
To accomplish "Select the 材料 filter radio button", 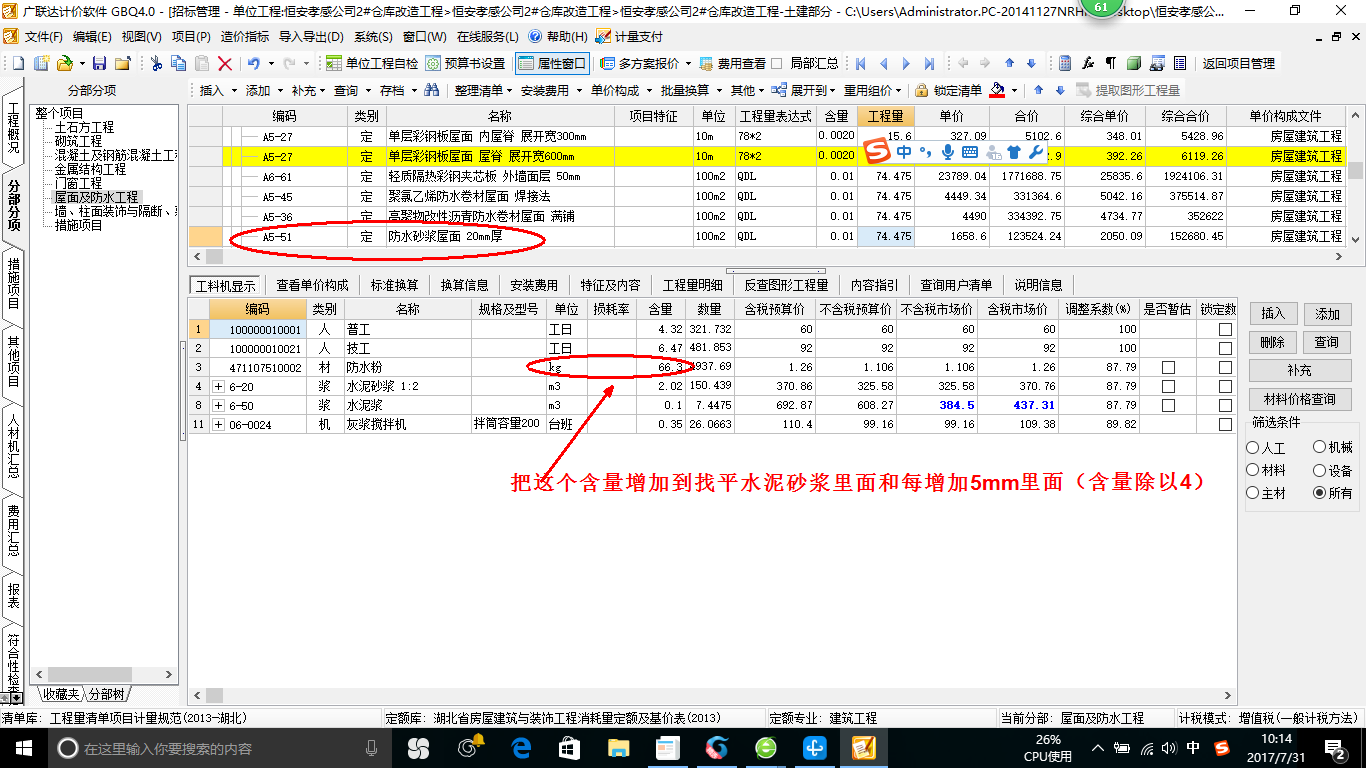I will (x=1253, y=470).
